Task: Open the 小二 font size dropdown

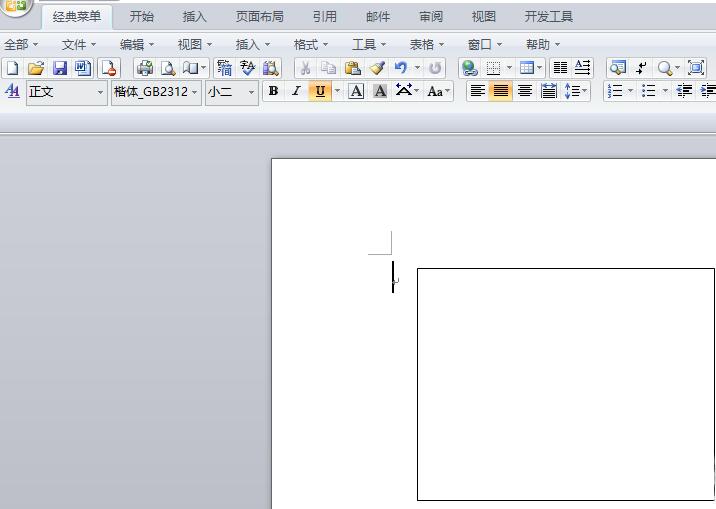Action: (x=251, y=92)
